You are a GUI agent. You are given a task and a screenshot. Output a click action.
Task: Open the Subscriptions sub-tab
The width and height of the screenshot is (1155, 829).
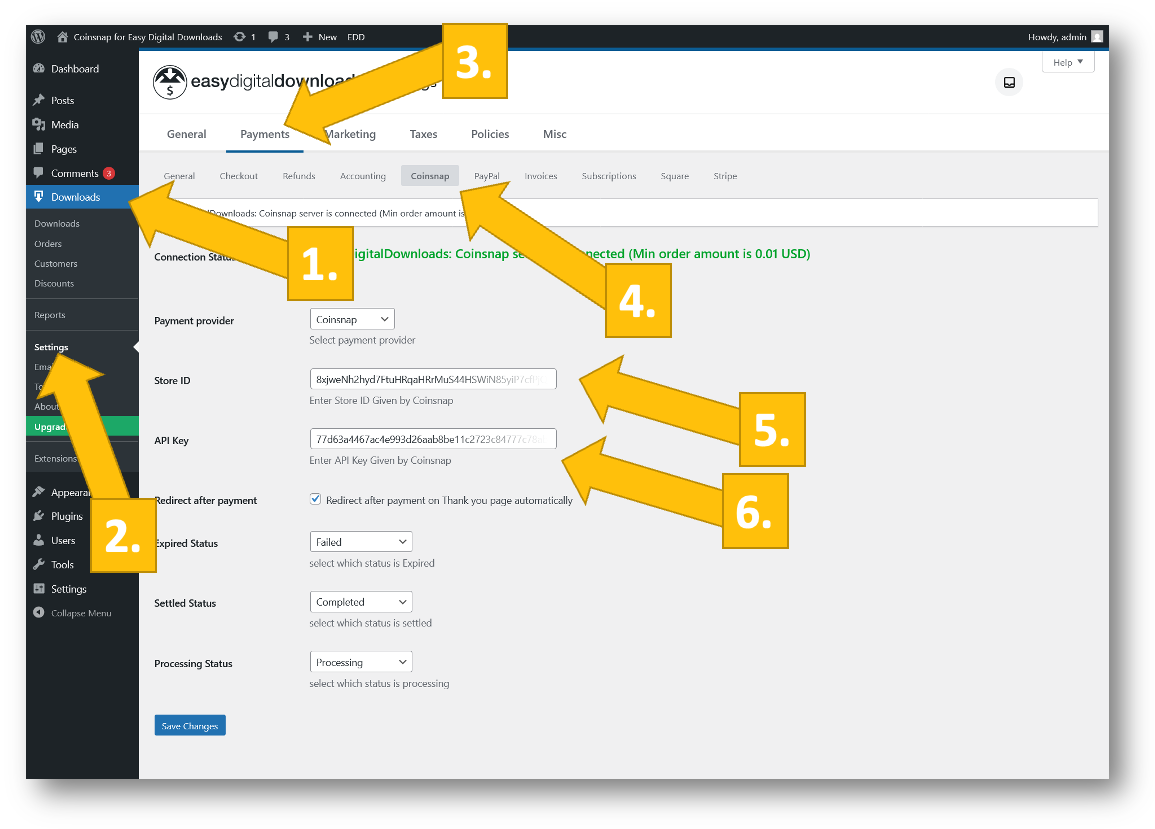609,175
